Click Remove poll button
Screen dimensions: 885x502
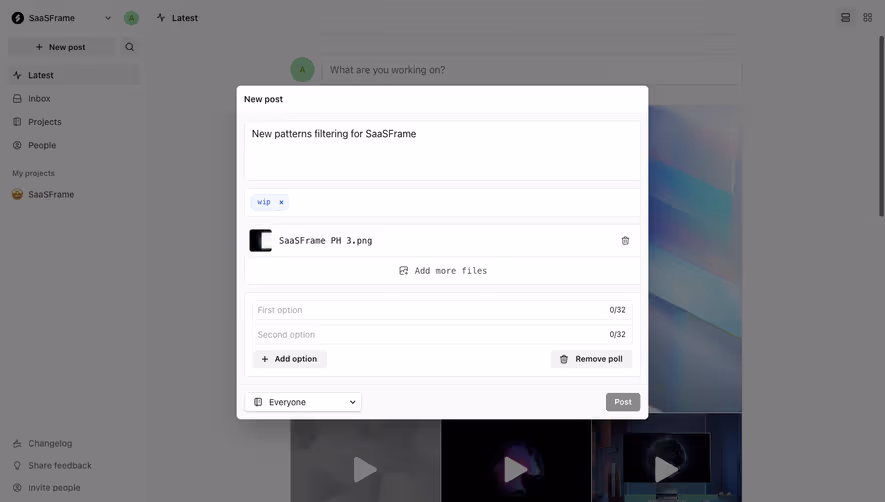591,359
